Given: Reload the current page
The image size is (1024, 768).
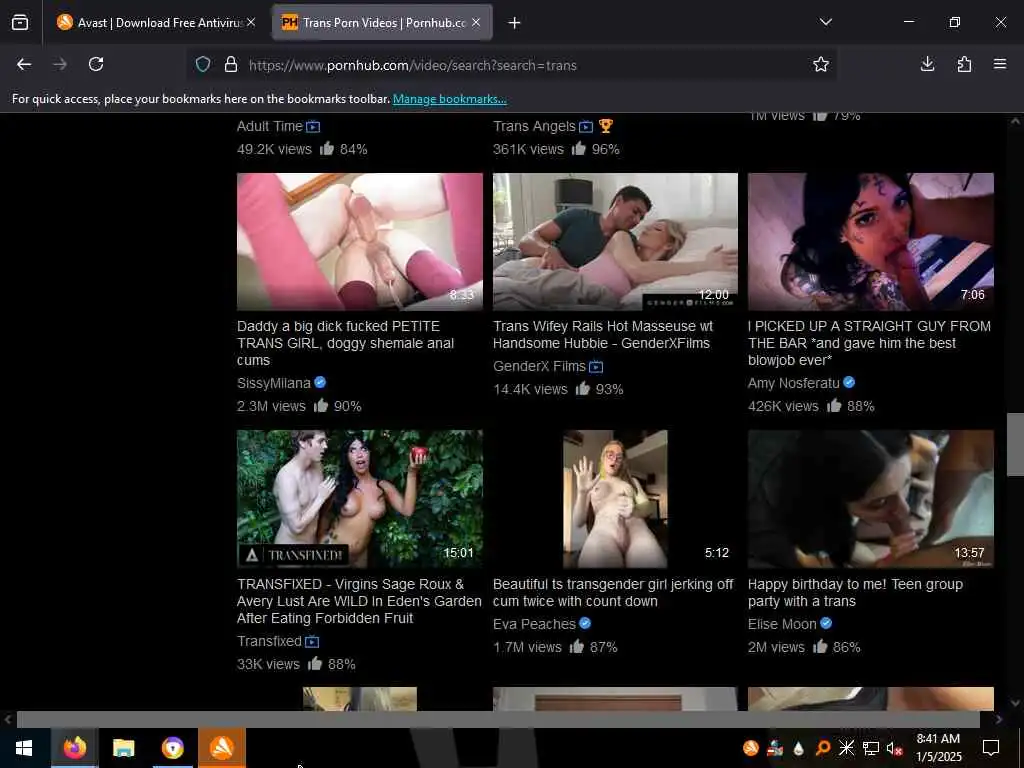Looking at the screenshot, I should pyautogui.click(x=96, y=64).
